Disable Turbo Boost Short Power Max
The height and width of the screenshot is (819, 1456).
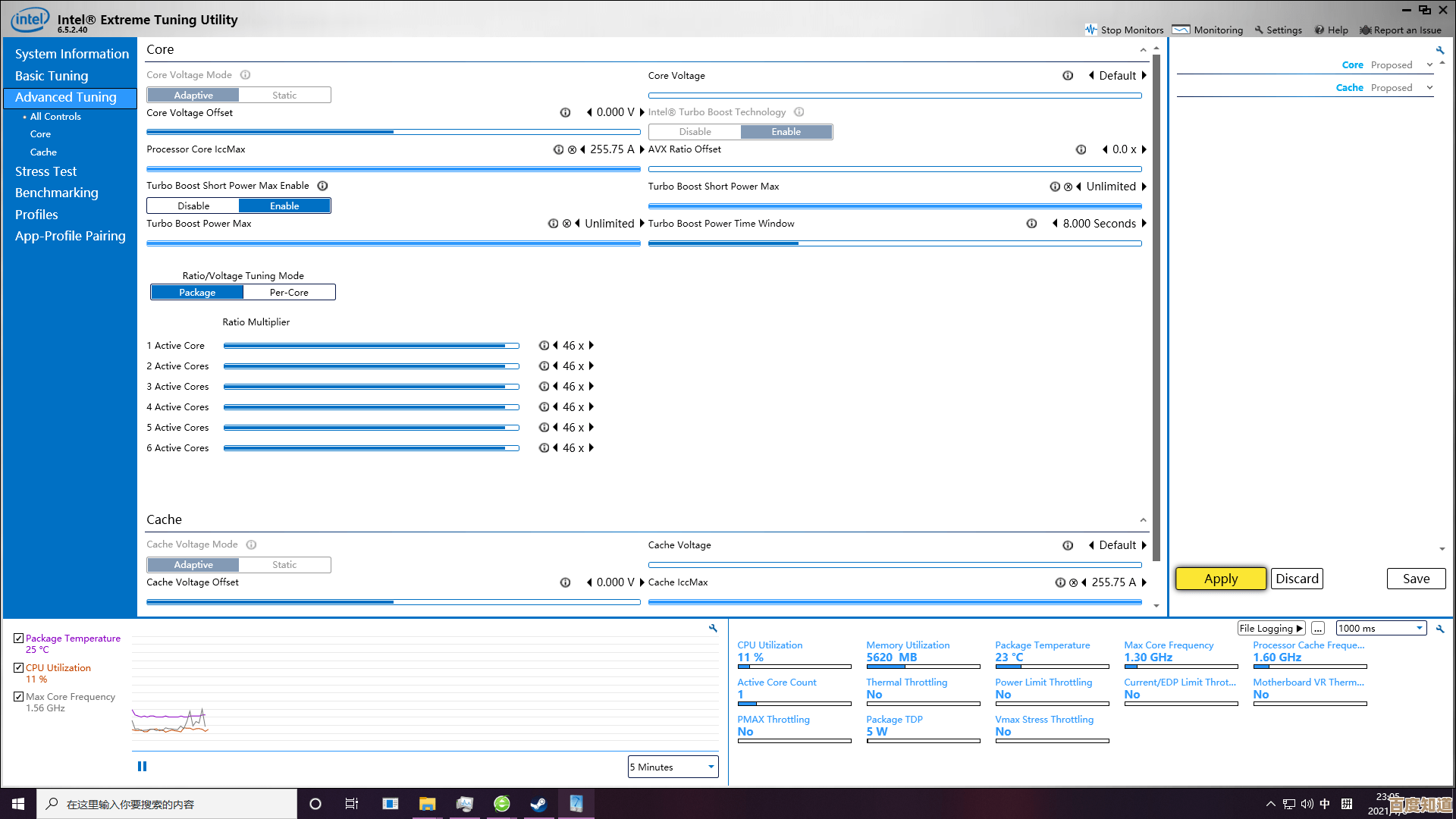193,206
